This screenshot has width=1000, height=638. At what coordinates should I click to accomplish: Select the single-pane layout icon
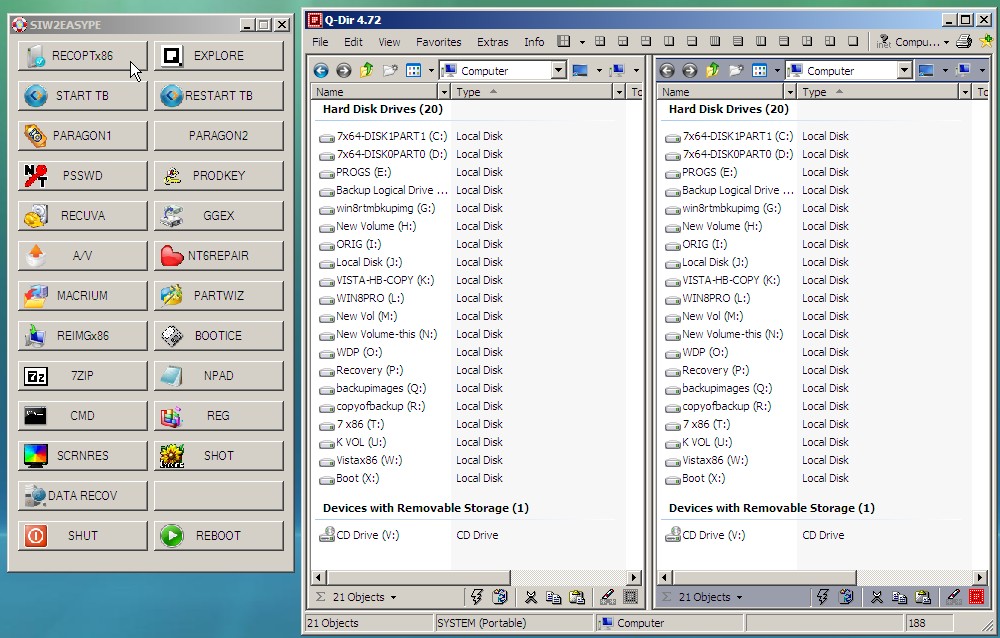853,41
